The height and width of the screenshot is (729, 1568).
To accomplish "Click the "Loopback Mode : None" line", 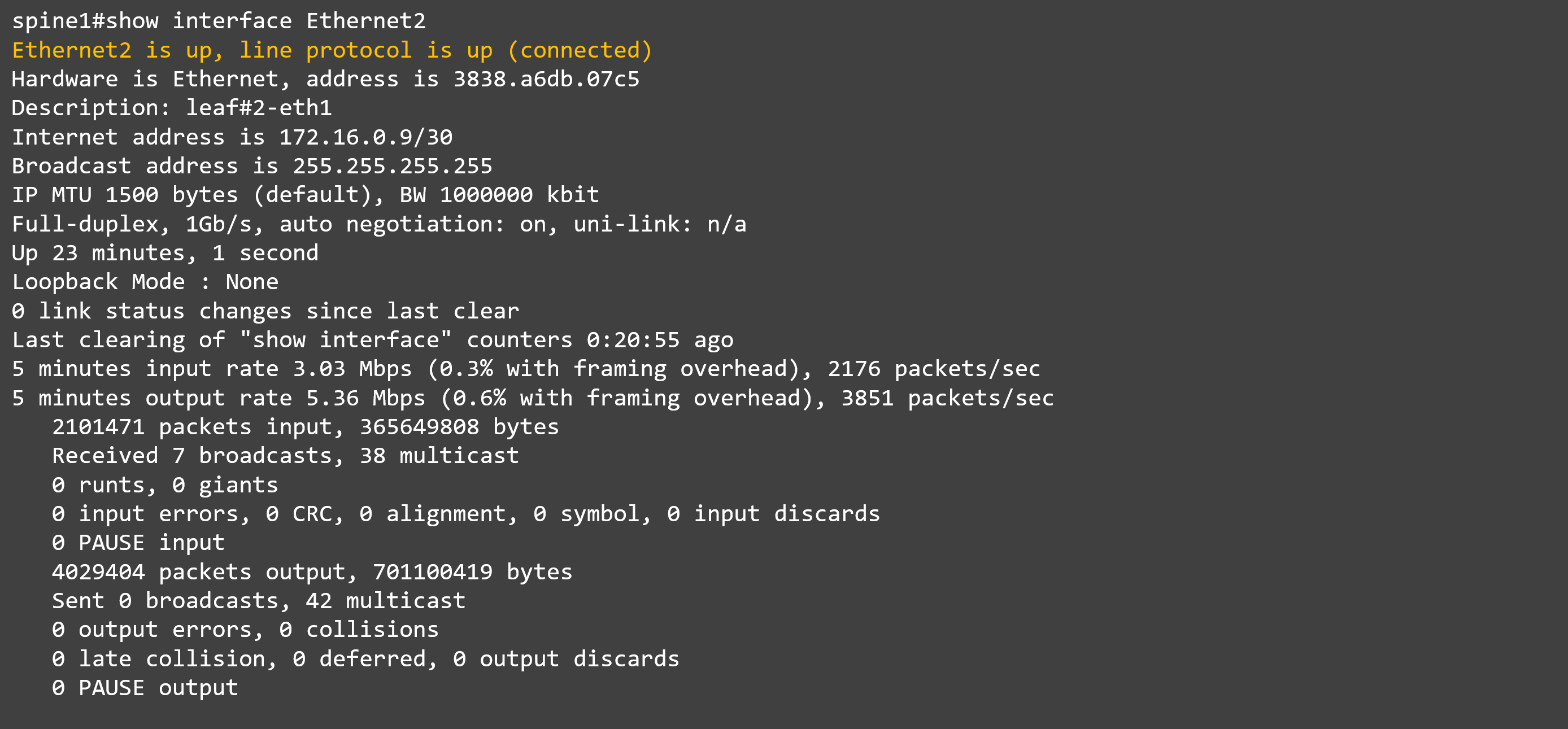I will [x=145, y=282].
